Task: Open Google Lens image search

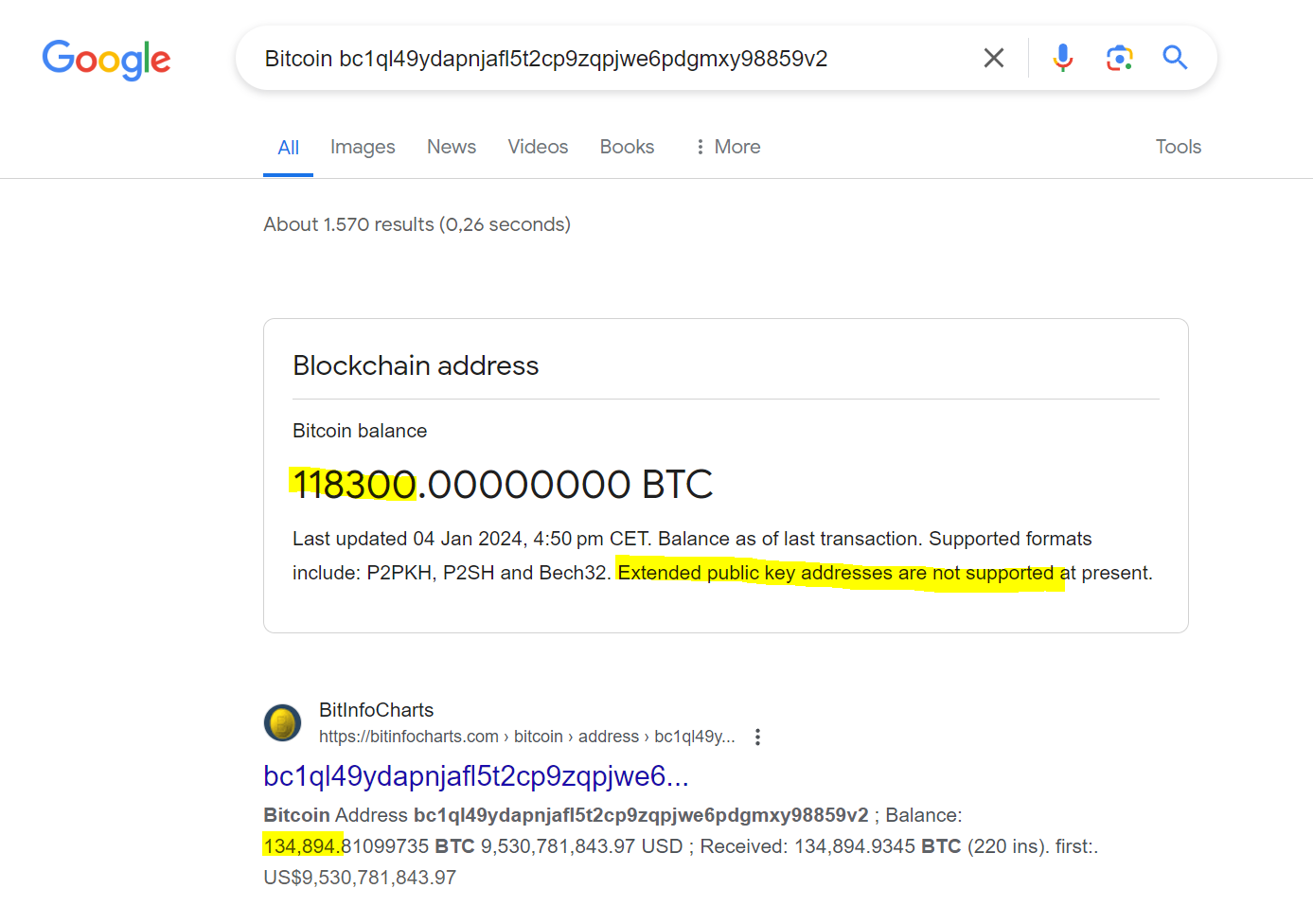Action: pos(1119,58)
